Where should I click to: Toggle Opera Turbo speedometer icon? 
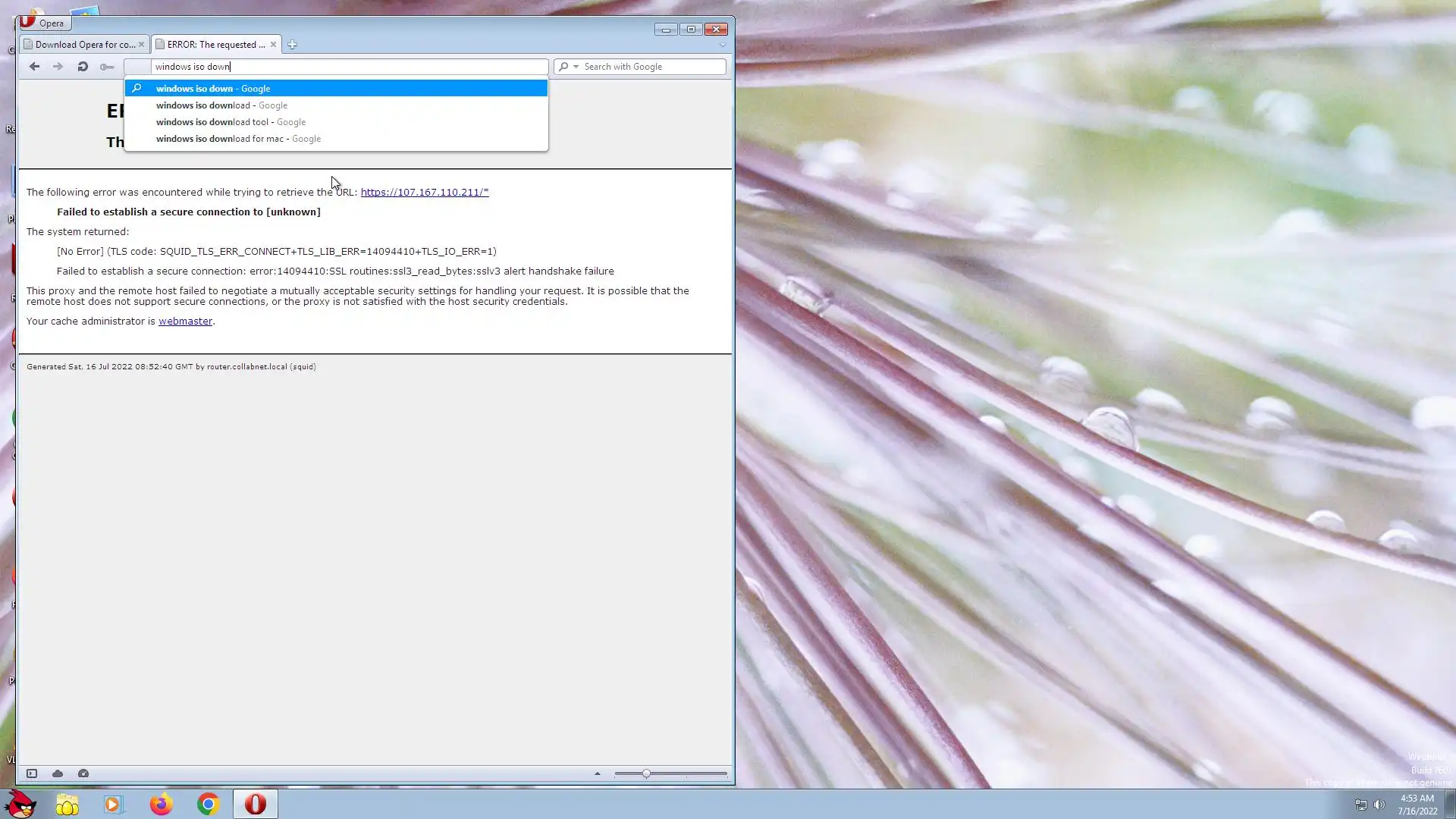click(x=83, y=773)
